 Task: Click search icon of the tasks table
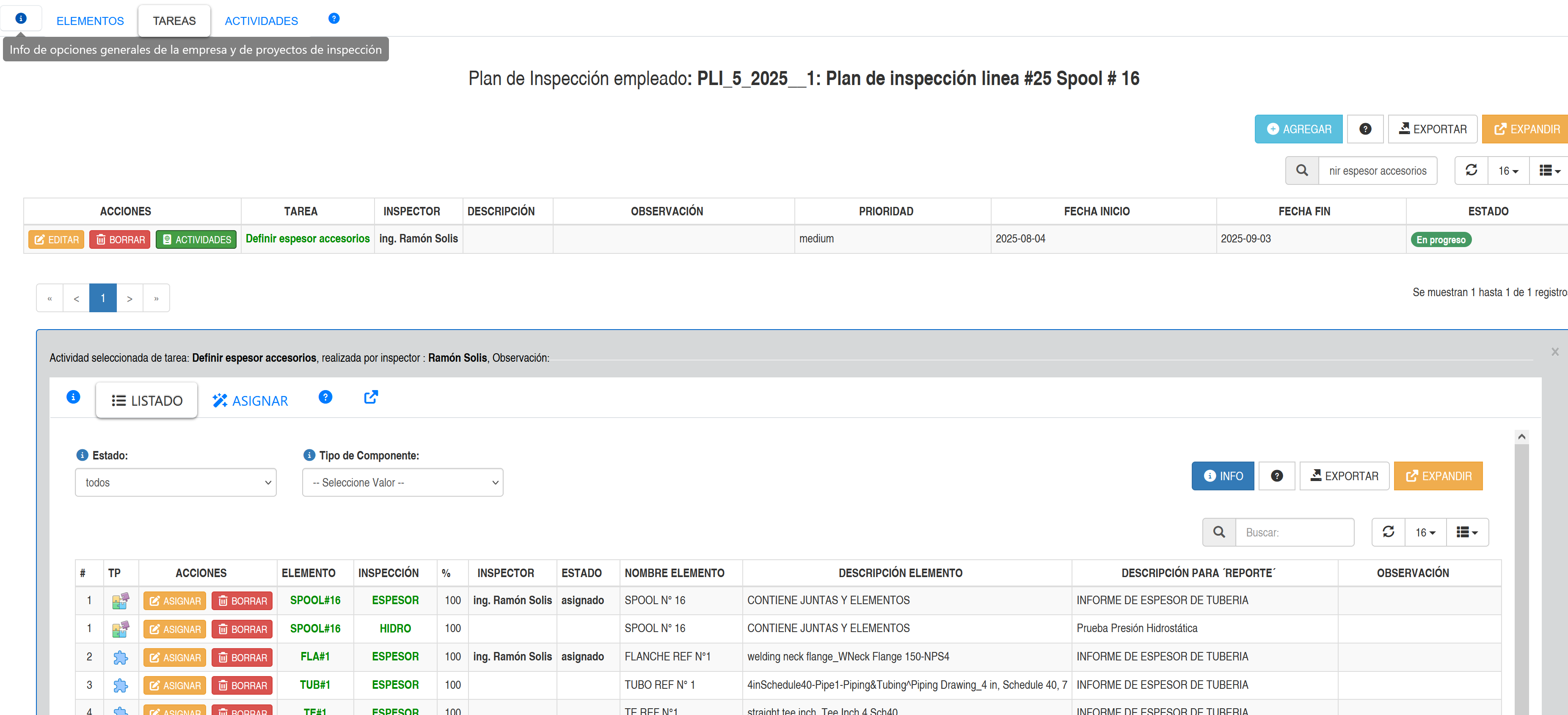1301,170
